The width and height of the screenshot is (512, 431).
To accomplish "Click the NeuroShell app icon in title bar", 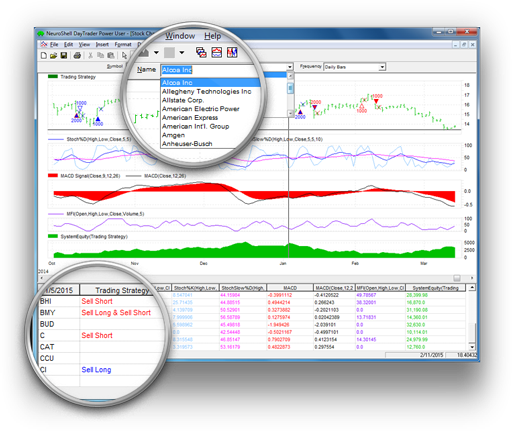I will pyautogui.click(x=41, y=34).
